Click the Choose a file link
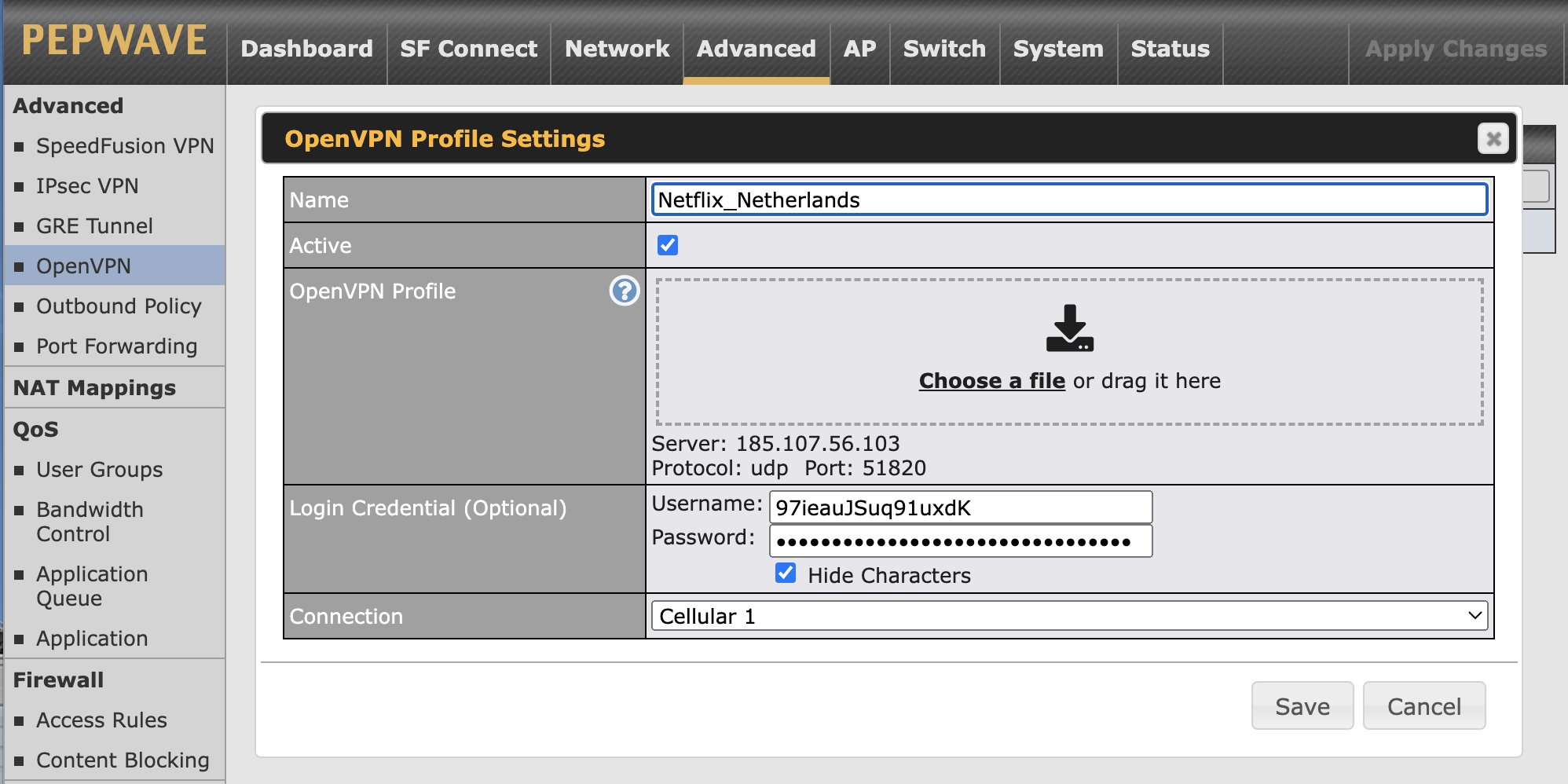1568x784 pixels. [x=991, y=381]
